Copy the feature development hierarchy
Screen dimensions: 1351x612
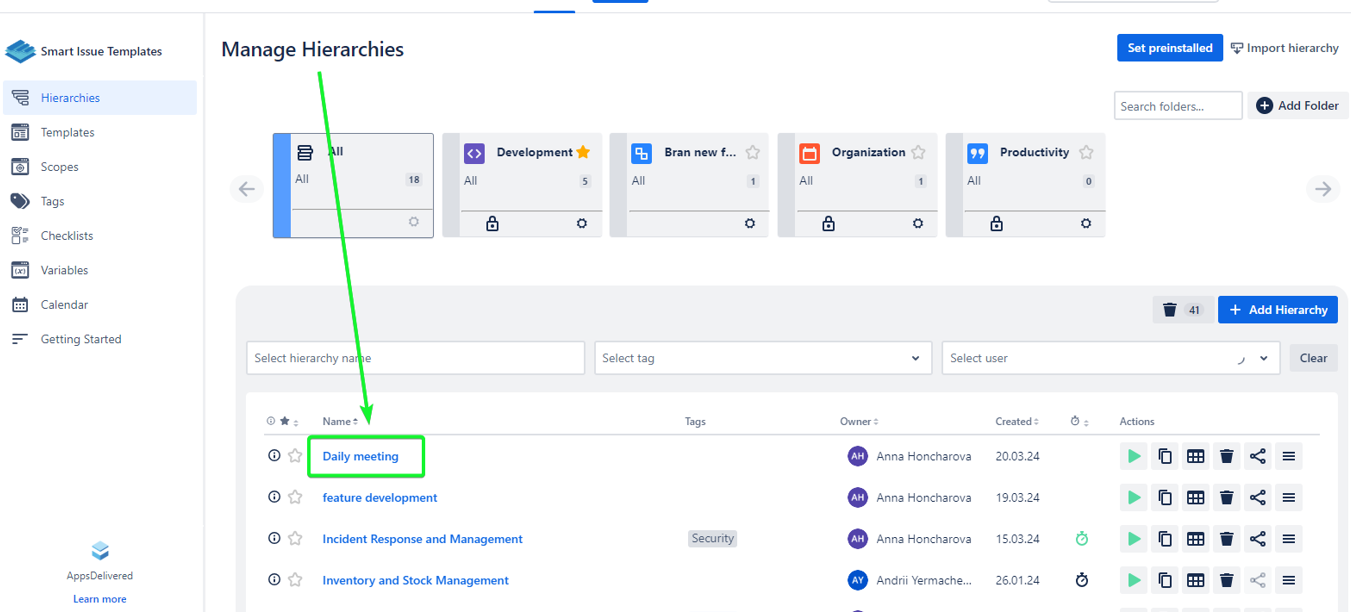[x=1165, y=498]
